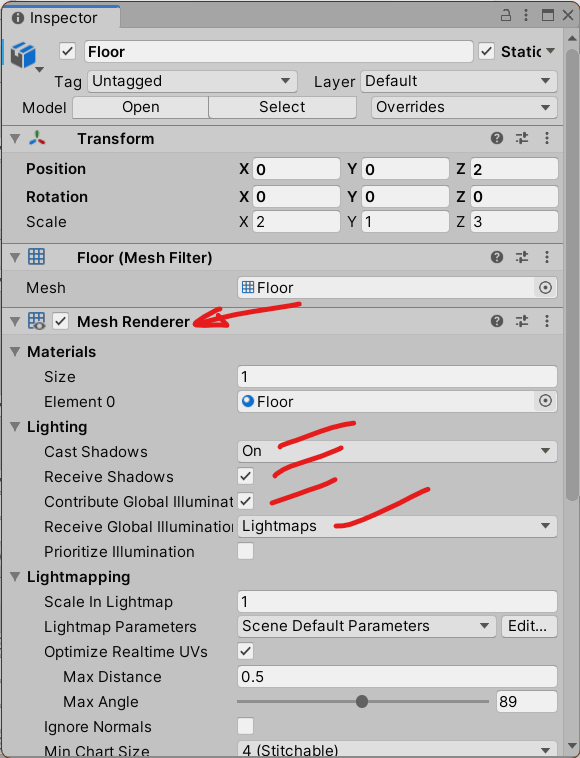Viewport: 580px width, 758px height.
Task: Click the Element 0 material picker circle
Action: pyautogui.click(x=545, y=401)
